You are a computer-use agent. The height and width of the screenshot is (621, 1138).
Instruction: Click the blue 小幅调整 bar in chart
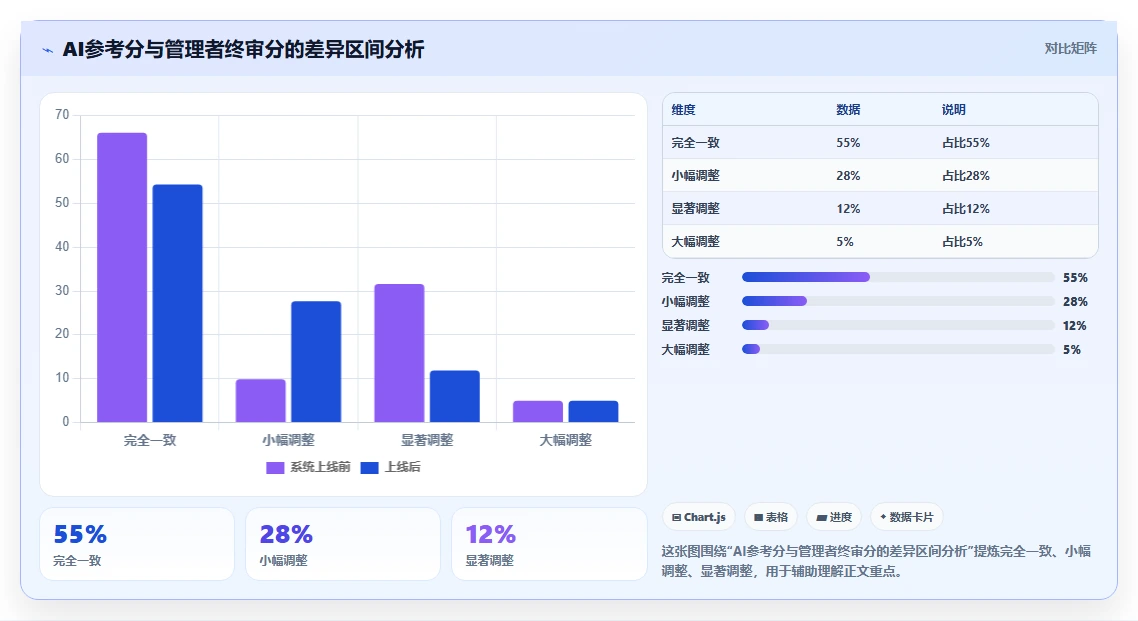coord(316,361)
